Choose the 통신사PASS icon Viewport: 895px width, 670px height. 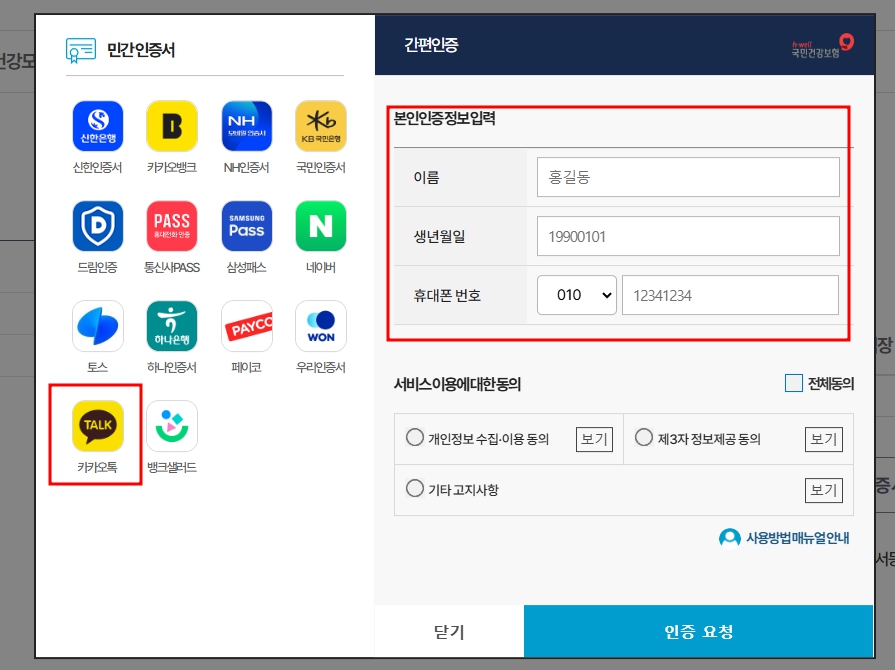[172, 226]
